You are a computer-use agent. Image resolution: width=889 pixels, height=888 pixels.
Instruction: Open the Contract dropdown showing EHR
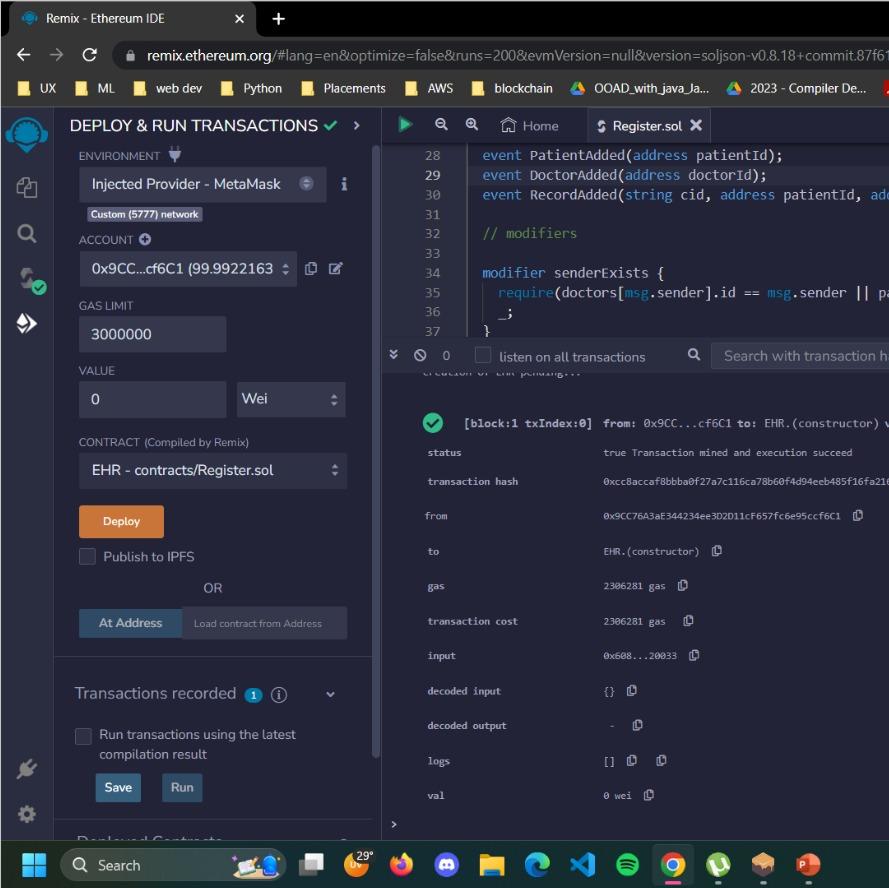click(212, 470)
